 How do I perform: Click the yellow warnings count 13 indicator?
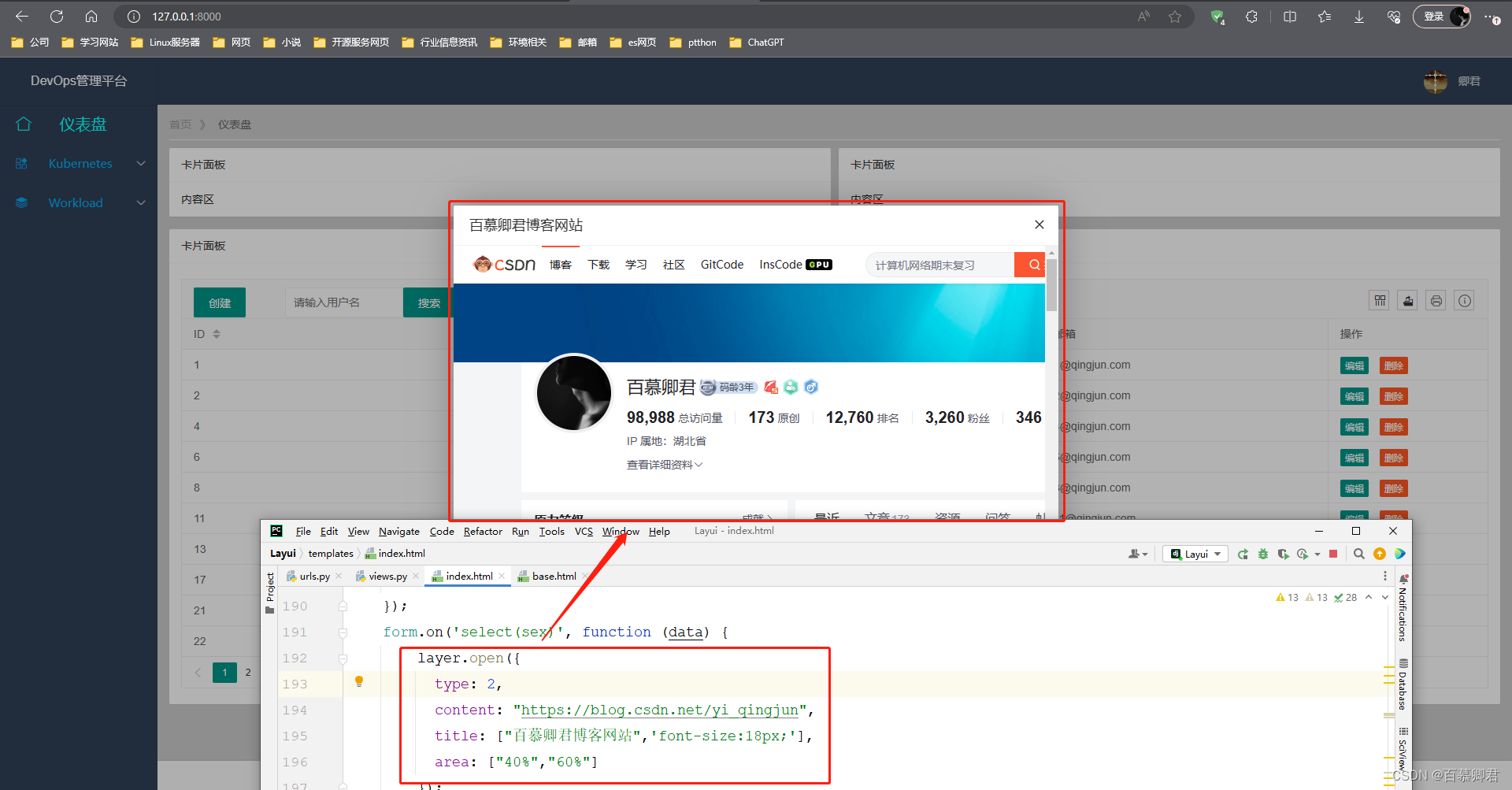point(1287,598)
